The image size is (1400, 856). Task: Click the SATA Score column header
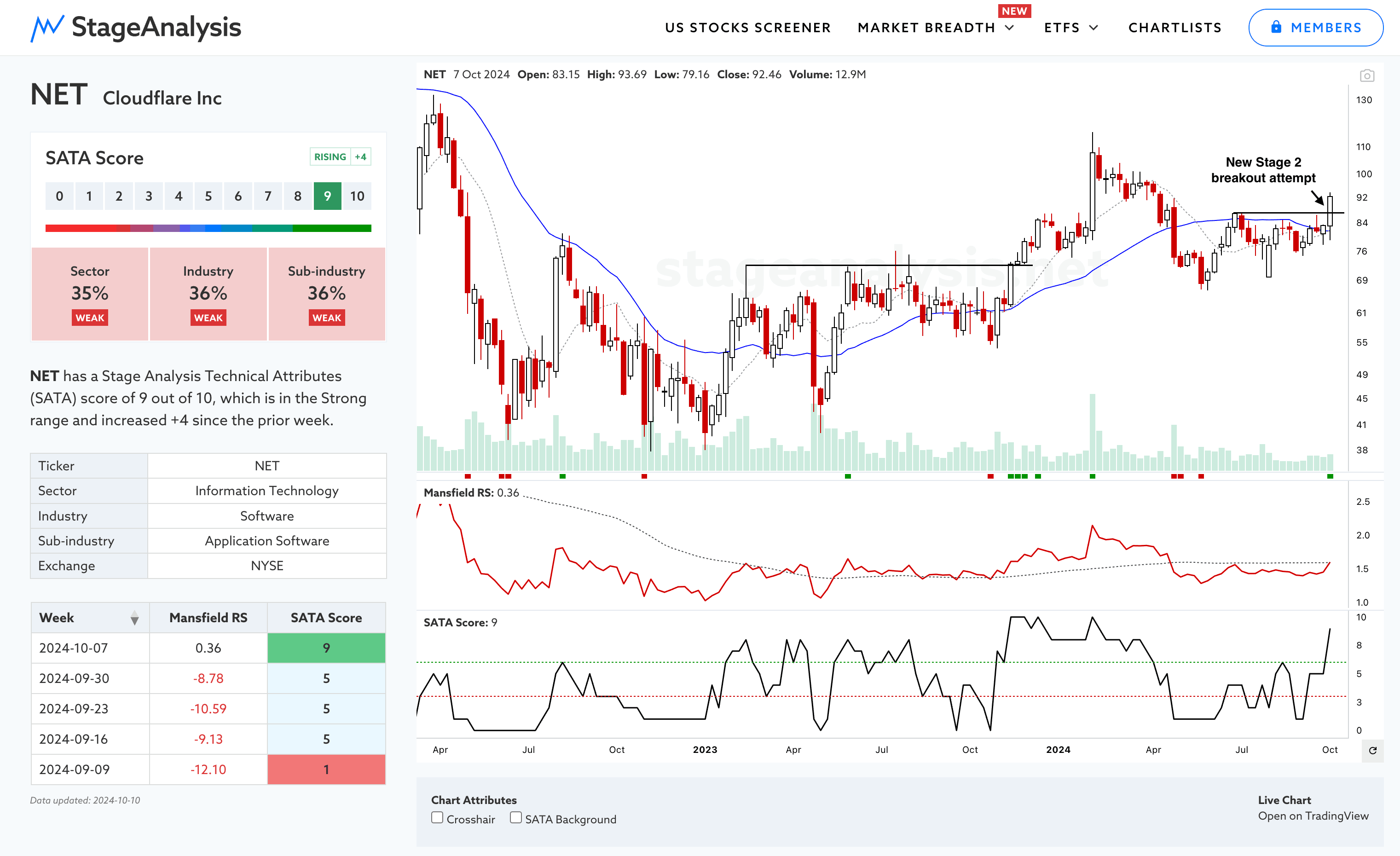pos(326,618)
